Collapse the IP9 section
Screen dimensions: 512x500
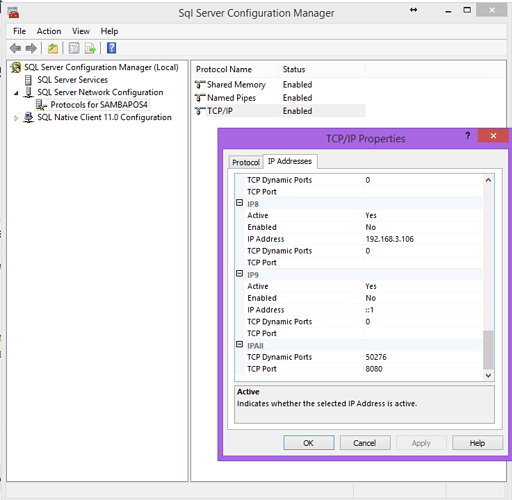[239, 274]
